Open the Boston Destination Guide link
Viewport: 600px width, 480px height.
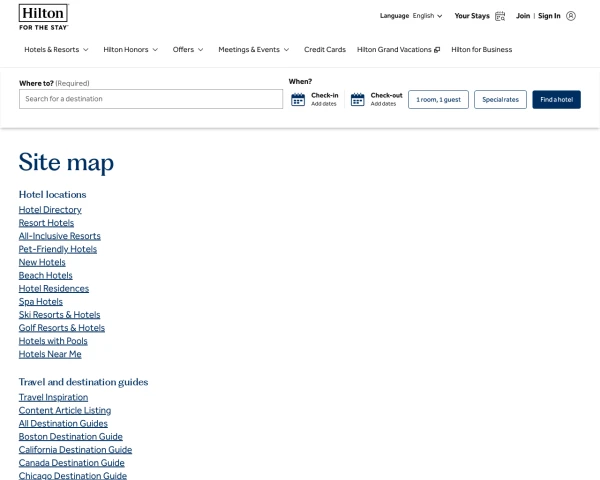pos(71,436)
